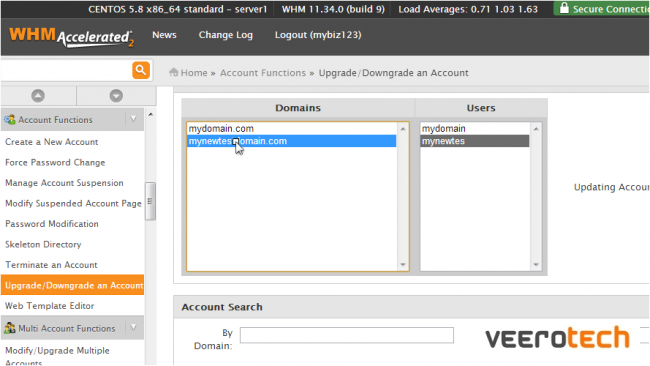650x366 pixels.
Task: Open Password Modification
Action: point(52,224)
